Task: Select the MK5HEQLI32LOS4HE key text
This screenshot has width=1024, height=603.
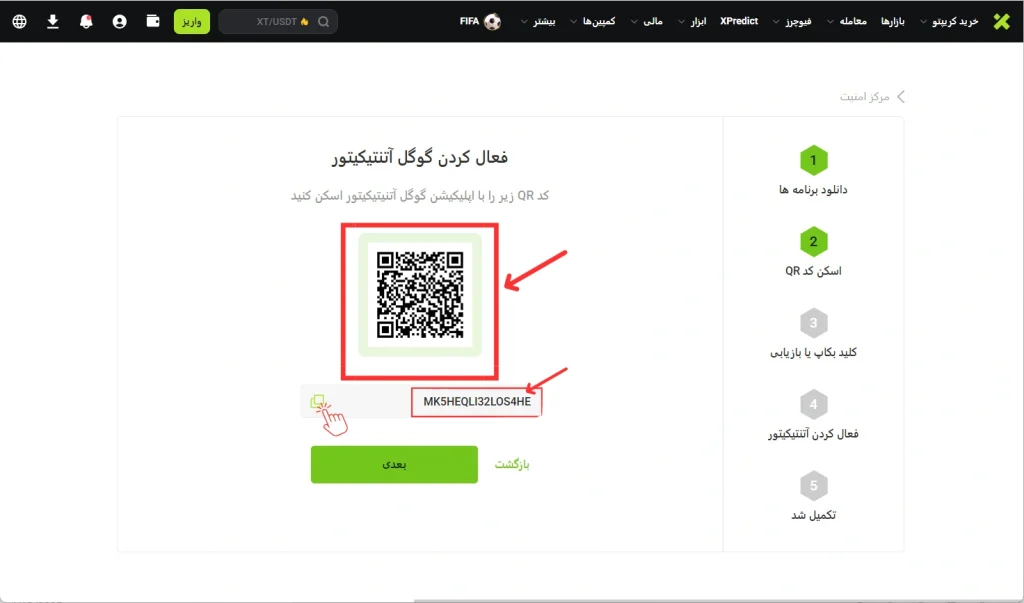Action: [477, 402]
